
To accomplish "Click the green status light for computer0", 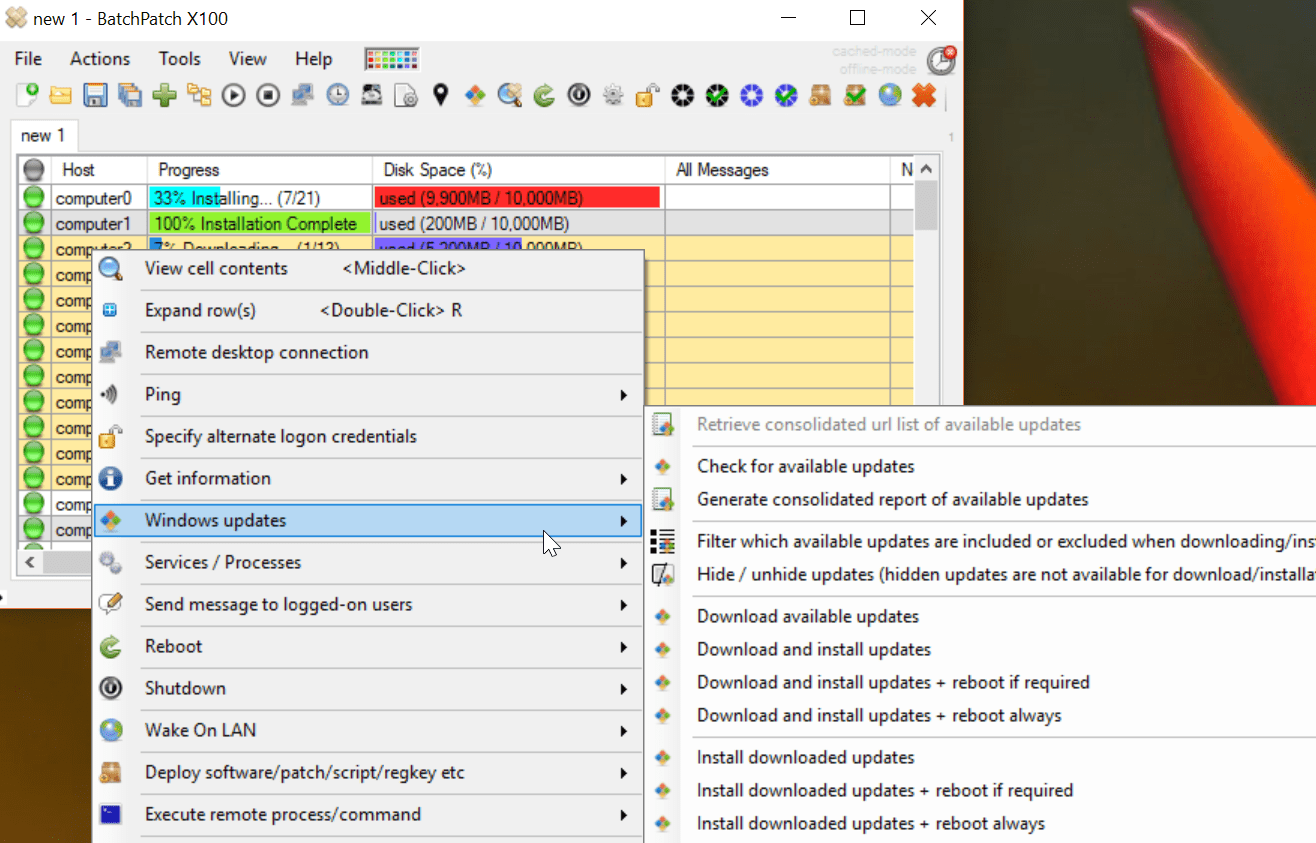I will (x=34, y=198).
